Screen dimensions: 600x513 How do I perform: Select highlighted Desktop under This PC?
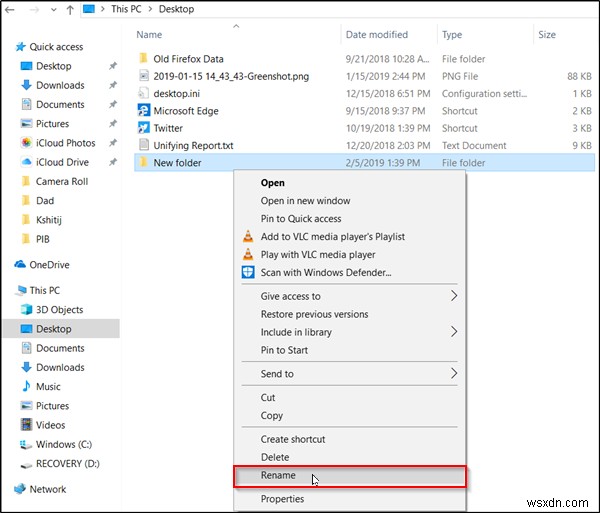61,329
